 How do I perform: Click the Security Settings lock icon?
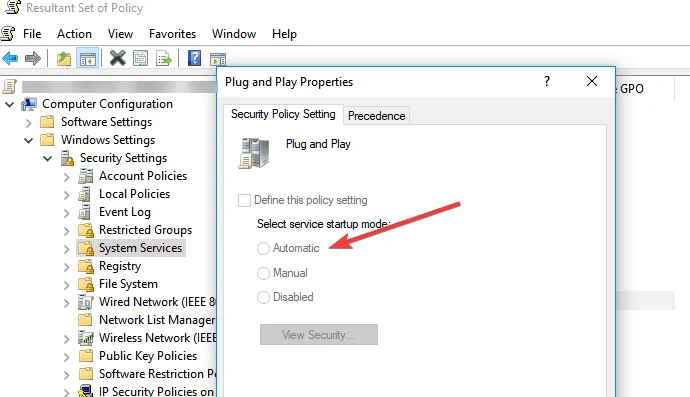pos(67,158)
